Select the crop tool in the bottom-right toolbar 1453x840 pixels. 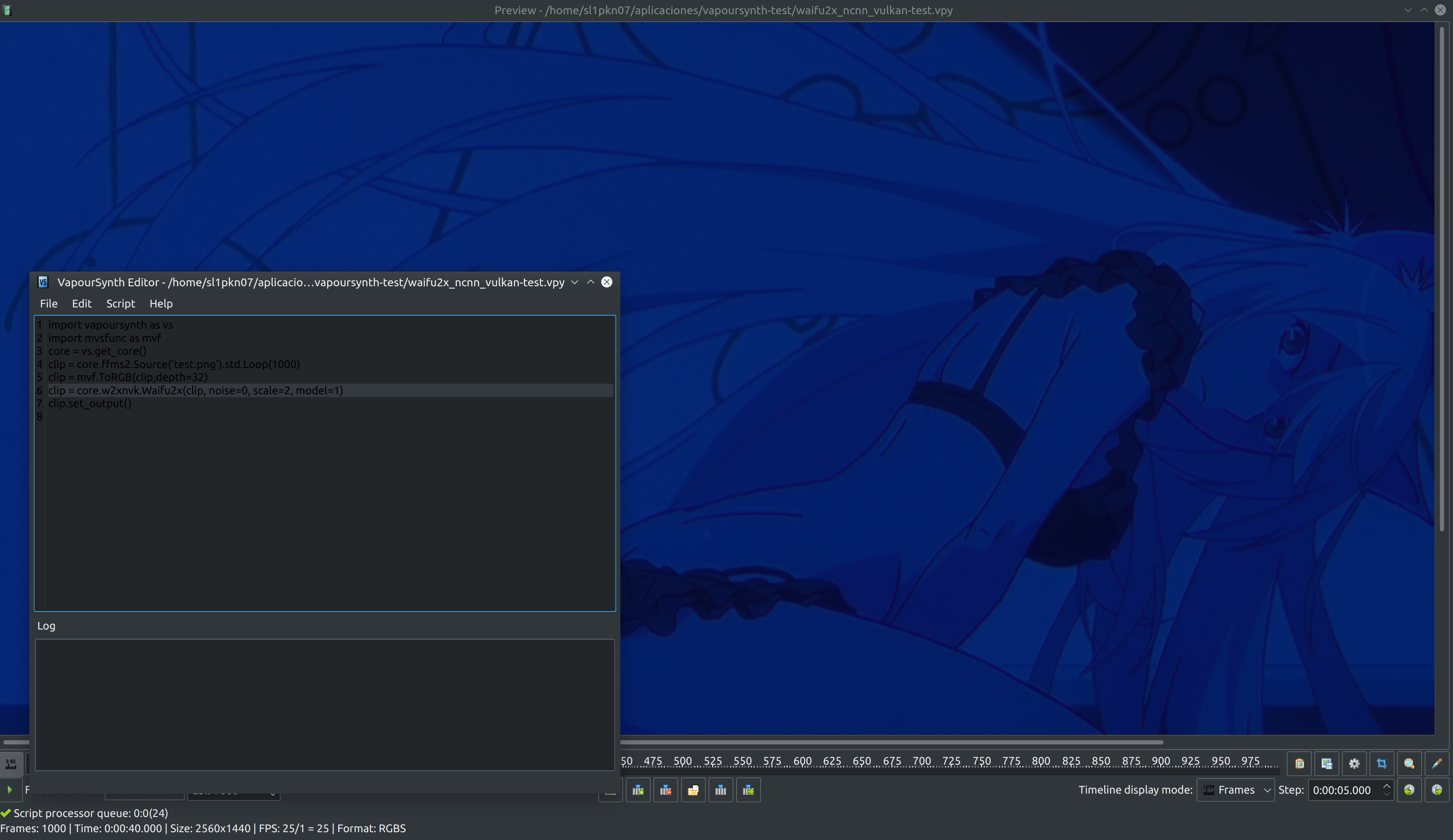[x=1382, y=763]
